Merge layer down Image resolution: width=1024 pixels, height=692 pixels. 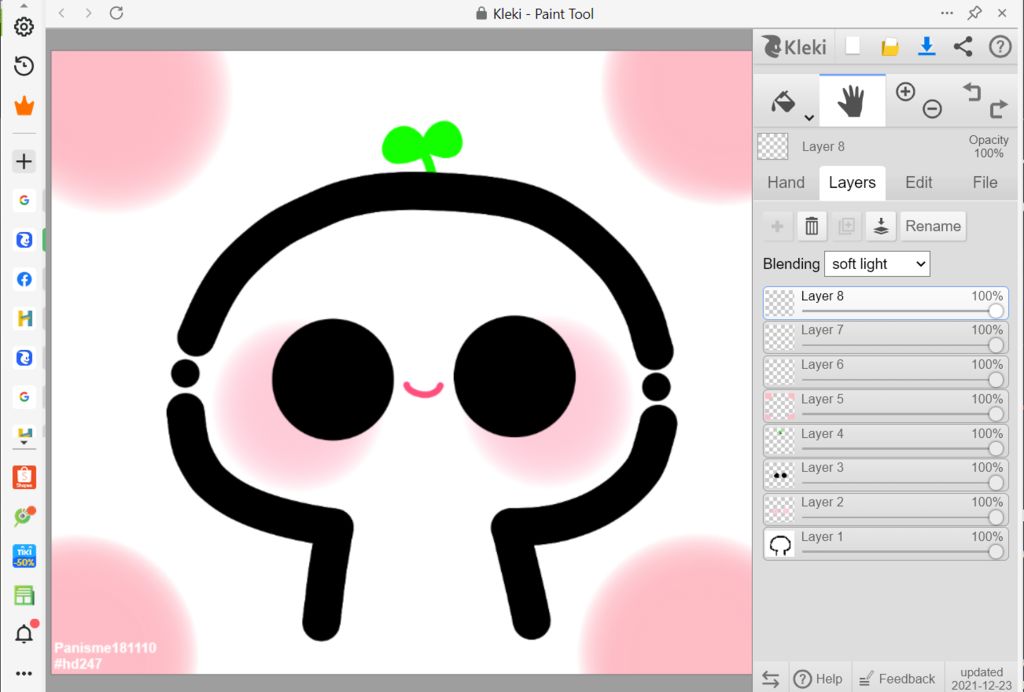(x=881, y=227)
